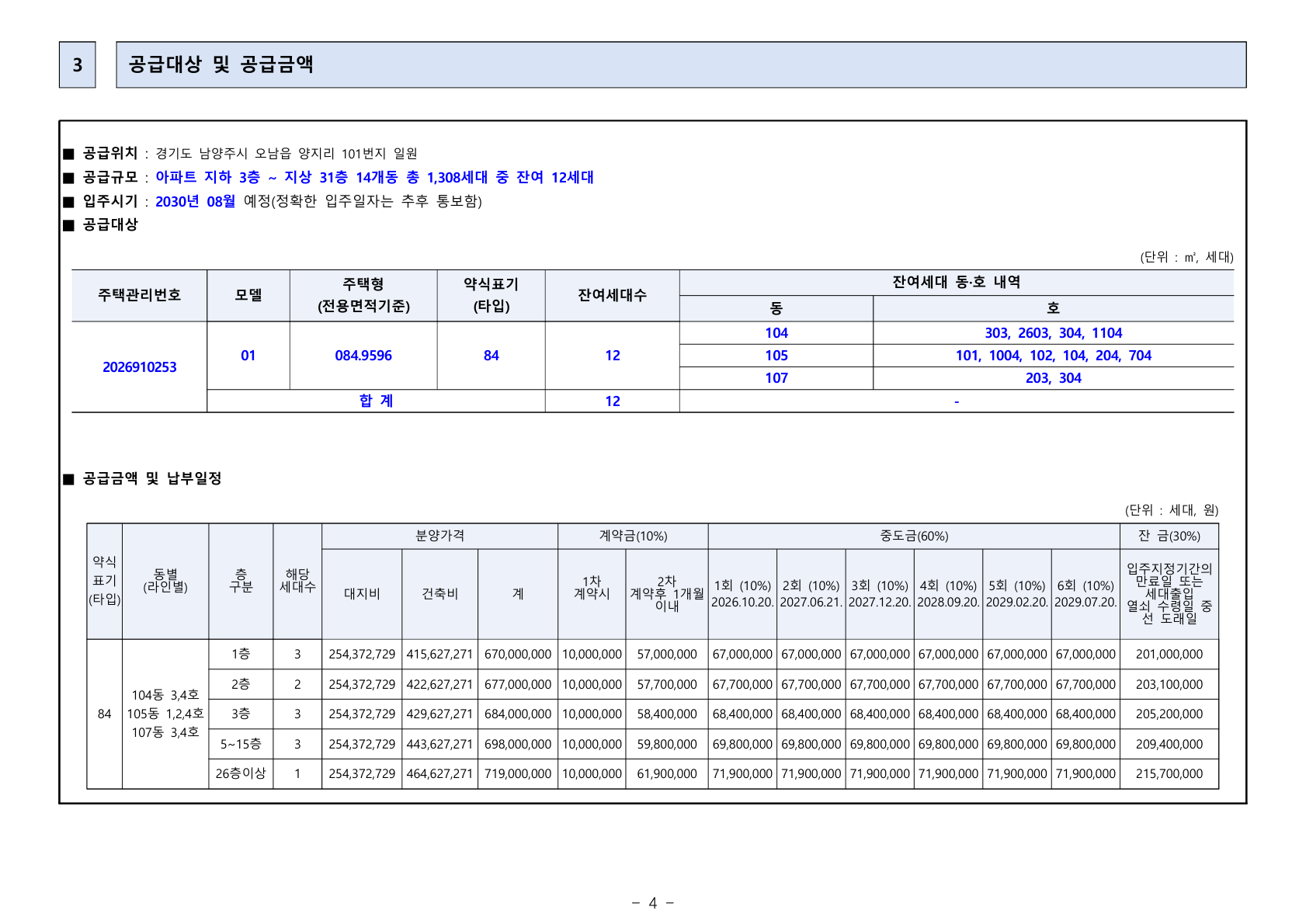Select unit list "303, 2603, 304, 1104"

[x=1054, y=333]
